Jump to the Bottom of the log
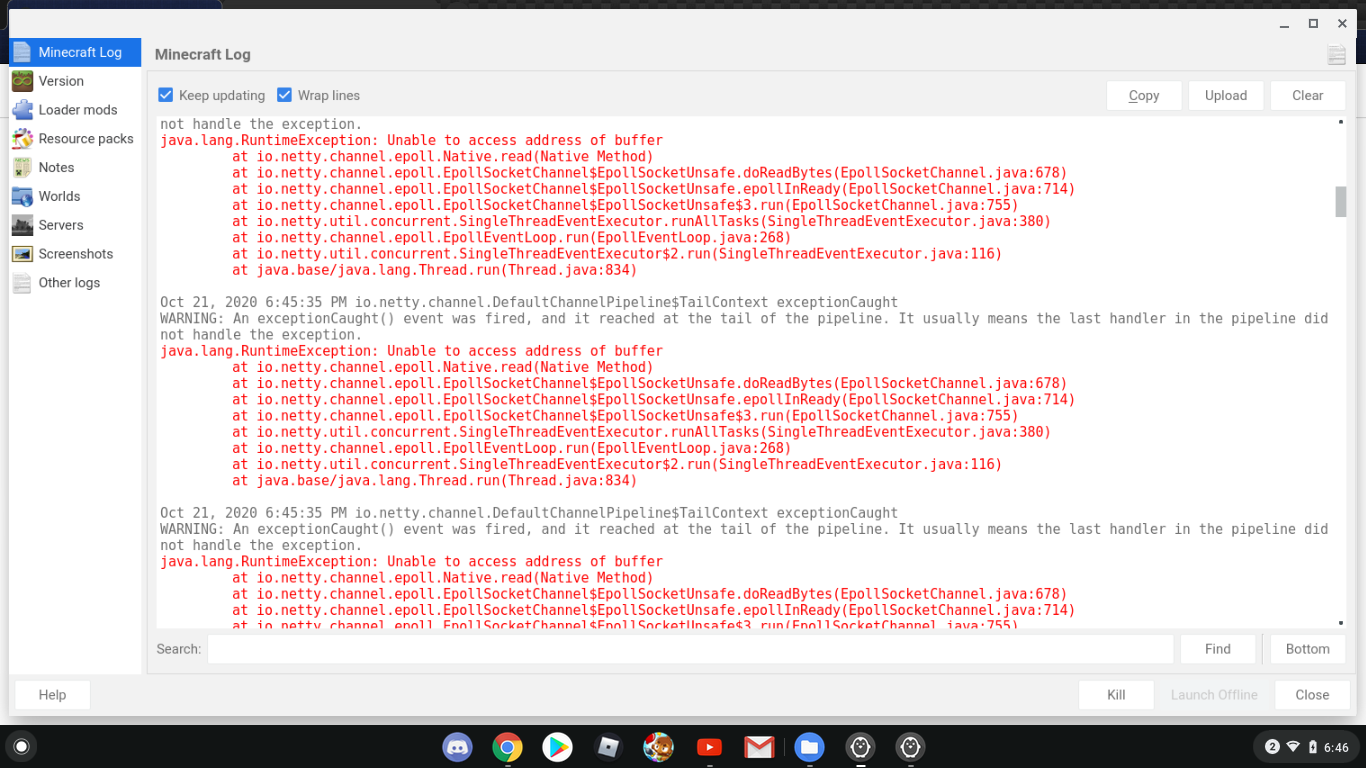1366x768 pixels. coord(1307,648)
